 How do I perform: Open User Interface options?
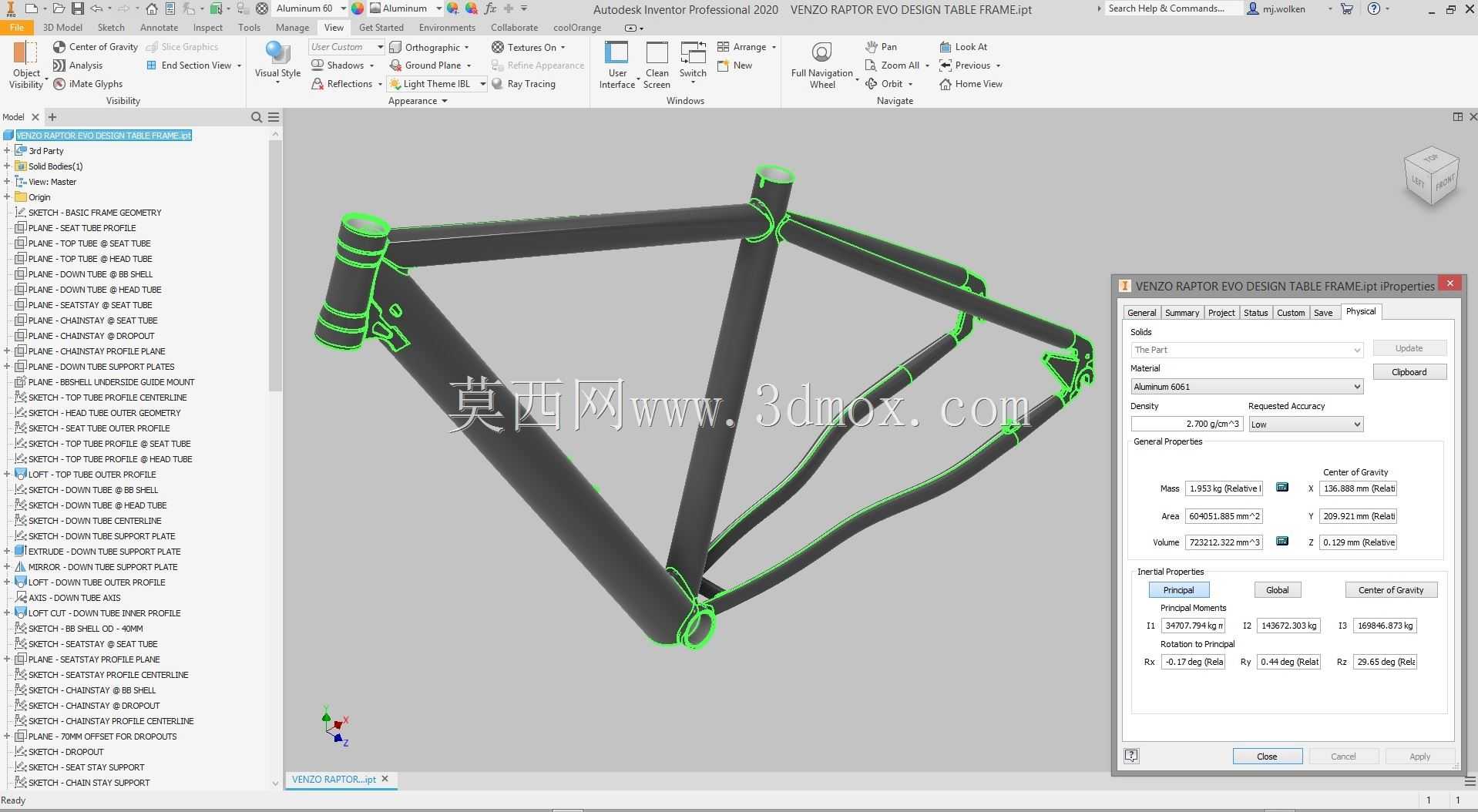tap(617, 65)
